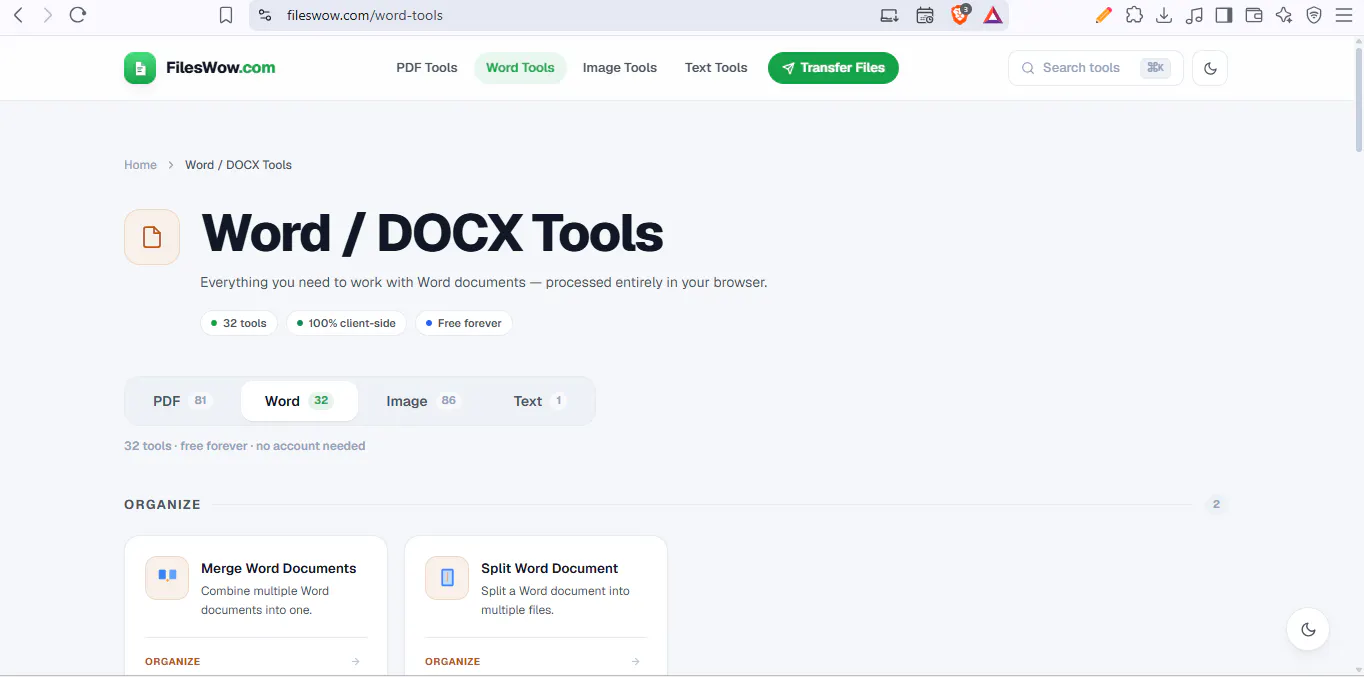Open the extensions puzzle icon
The image size is (1364, 677).
(1134, 15)
